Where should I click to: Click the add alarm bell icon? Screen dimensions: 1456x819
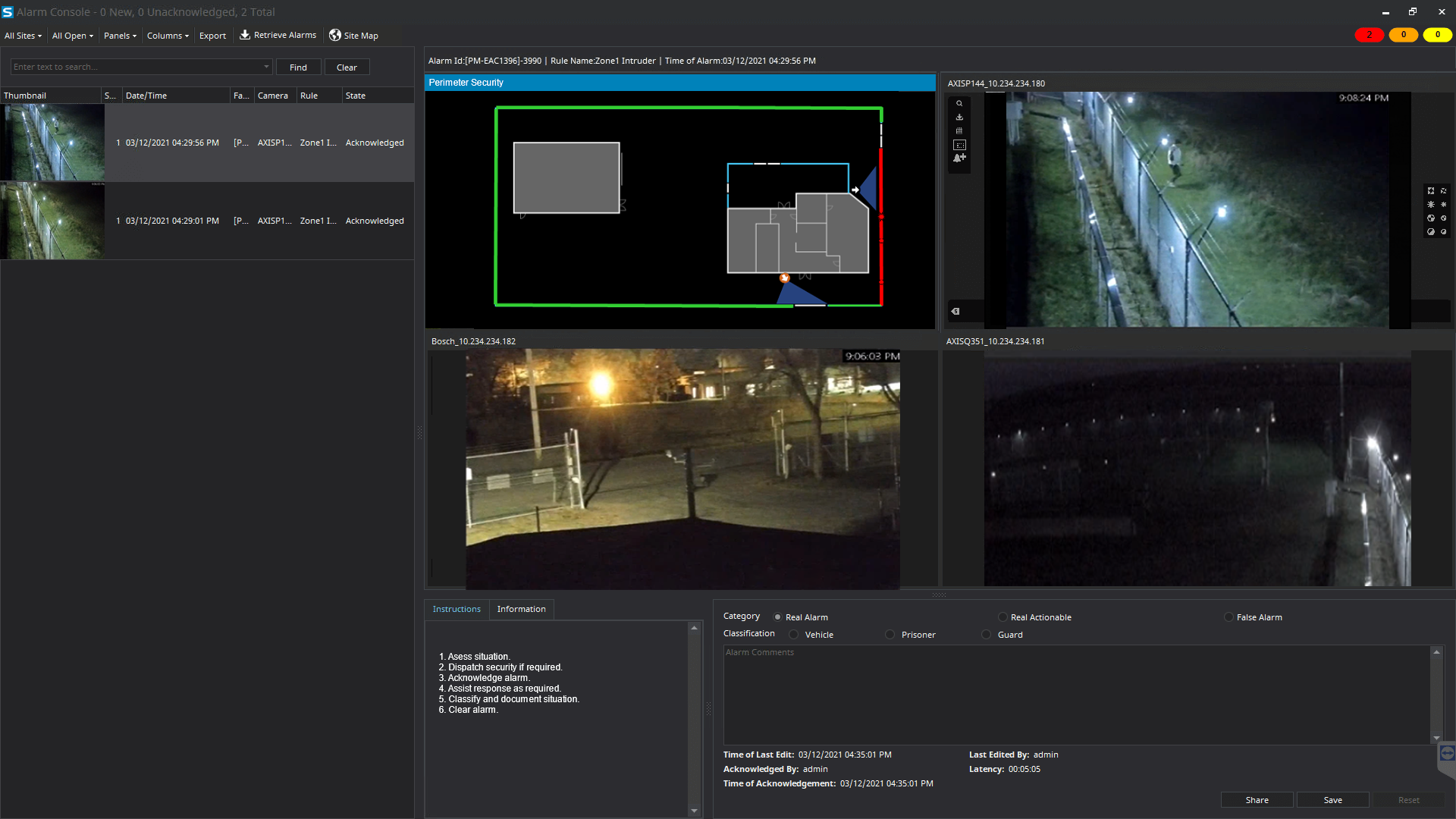[x=959, y=158]
